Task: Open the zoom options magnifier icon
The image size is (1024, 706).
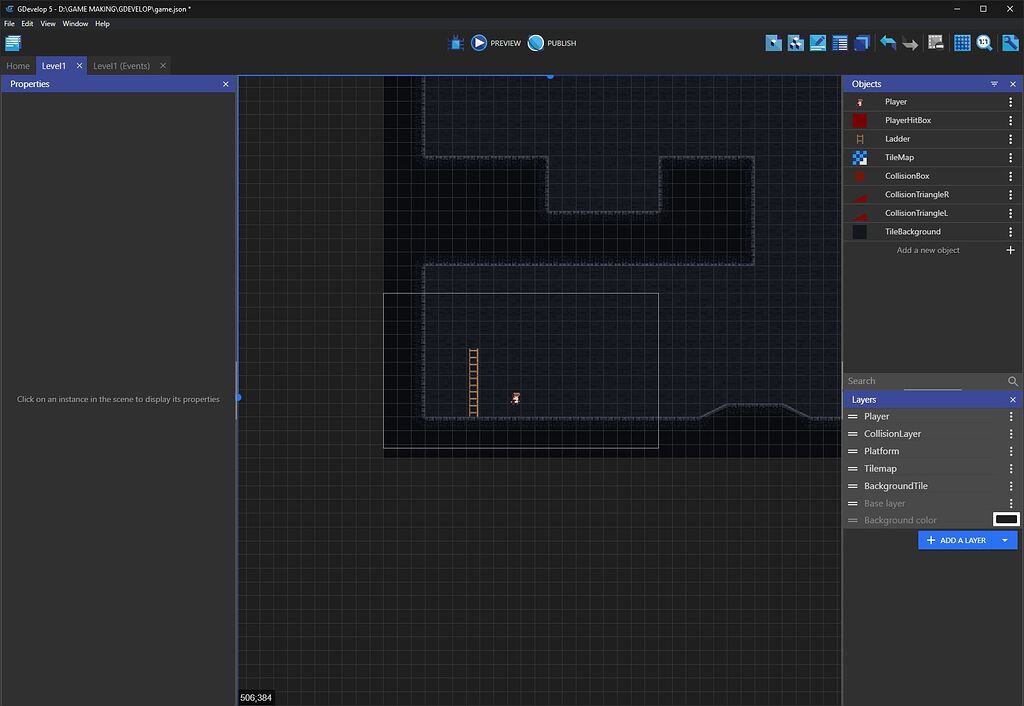Action: pyautogui.click(x=985, y=42)
